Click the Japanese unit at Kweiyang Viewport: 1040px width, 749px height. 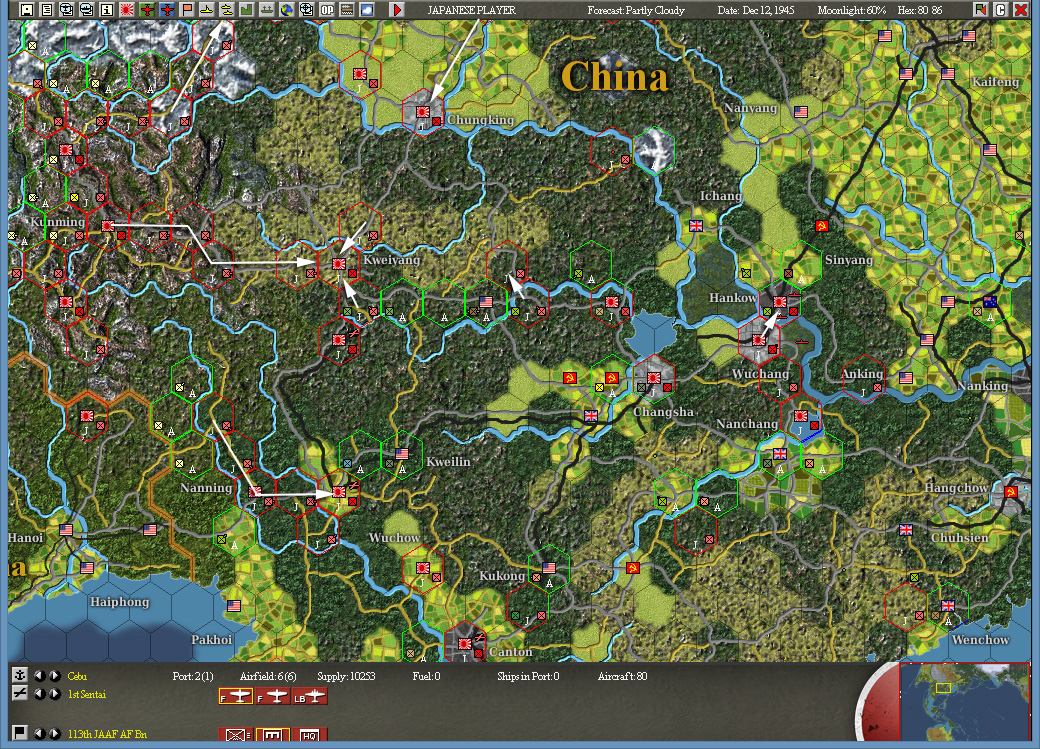point(338,264)
